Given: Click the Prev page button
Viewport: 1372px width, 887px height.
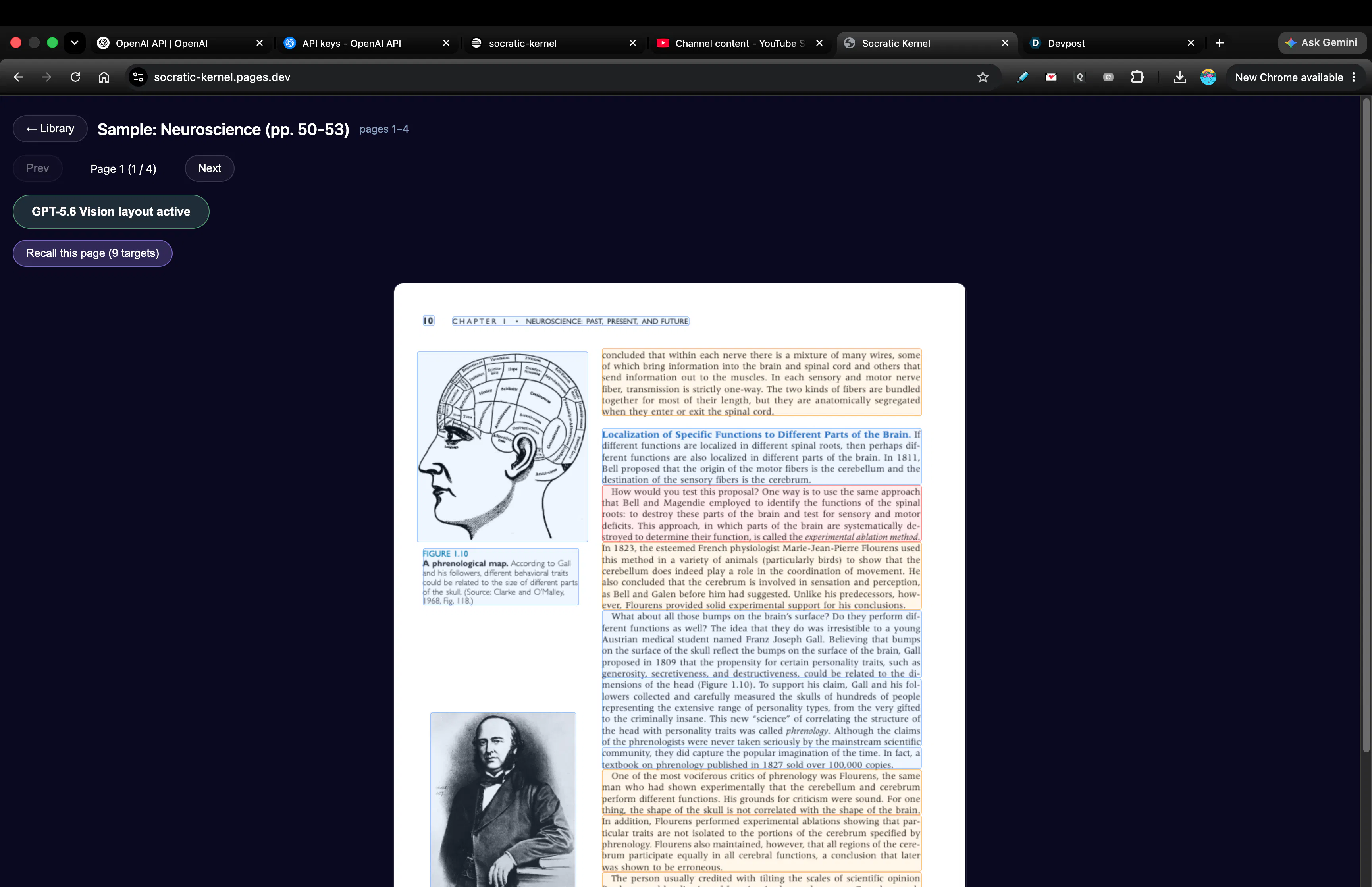Looking at the screenshot, I should click(37, 168).
